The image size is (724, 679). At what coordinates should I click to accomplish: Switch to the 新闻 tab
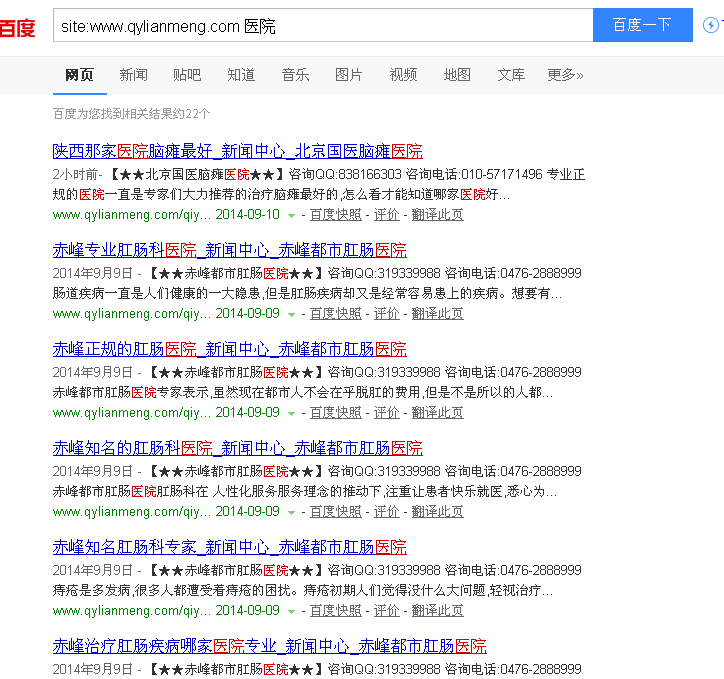click(x=133, y=75)
